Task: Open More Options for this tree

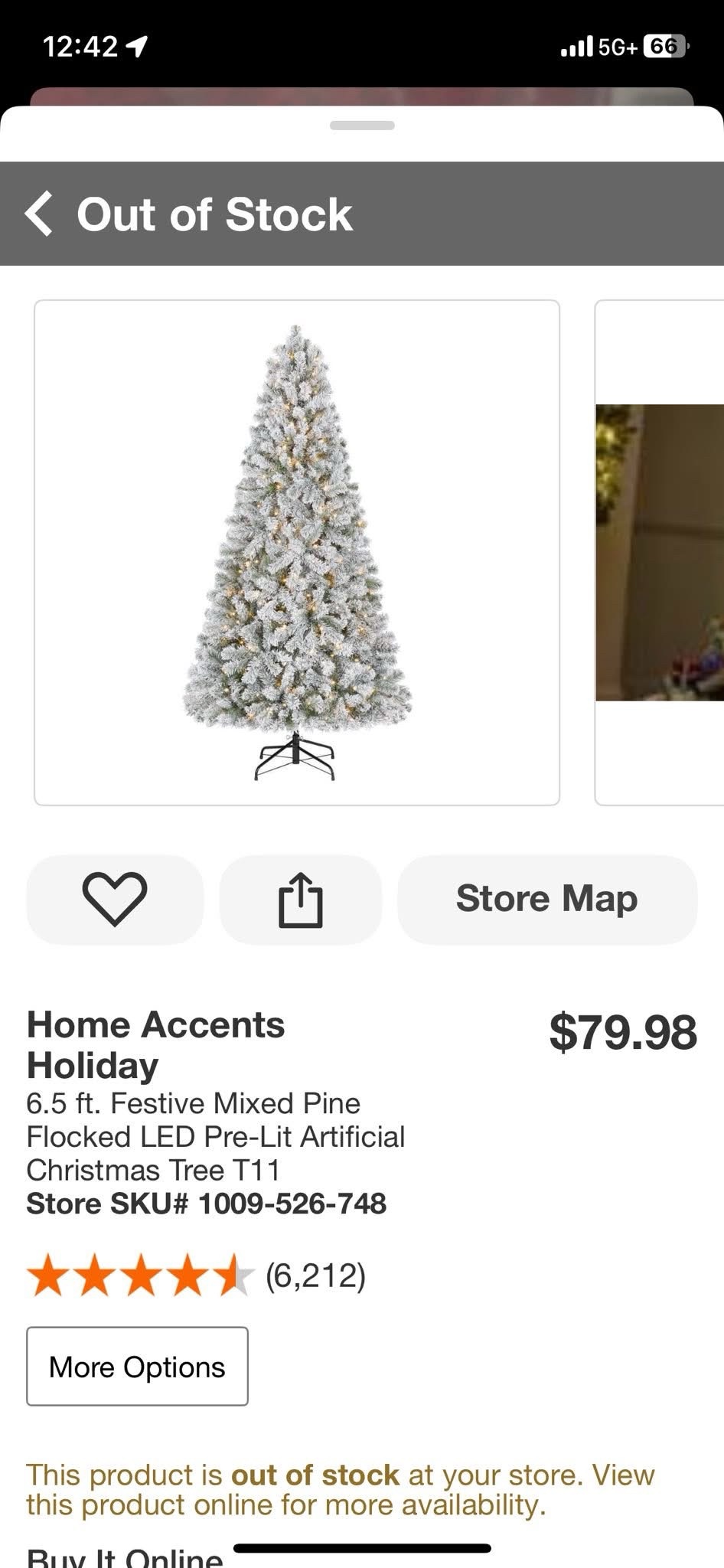Action: [x=137, y=1367]
